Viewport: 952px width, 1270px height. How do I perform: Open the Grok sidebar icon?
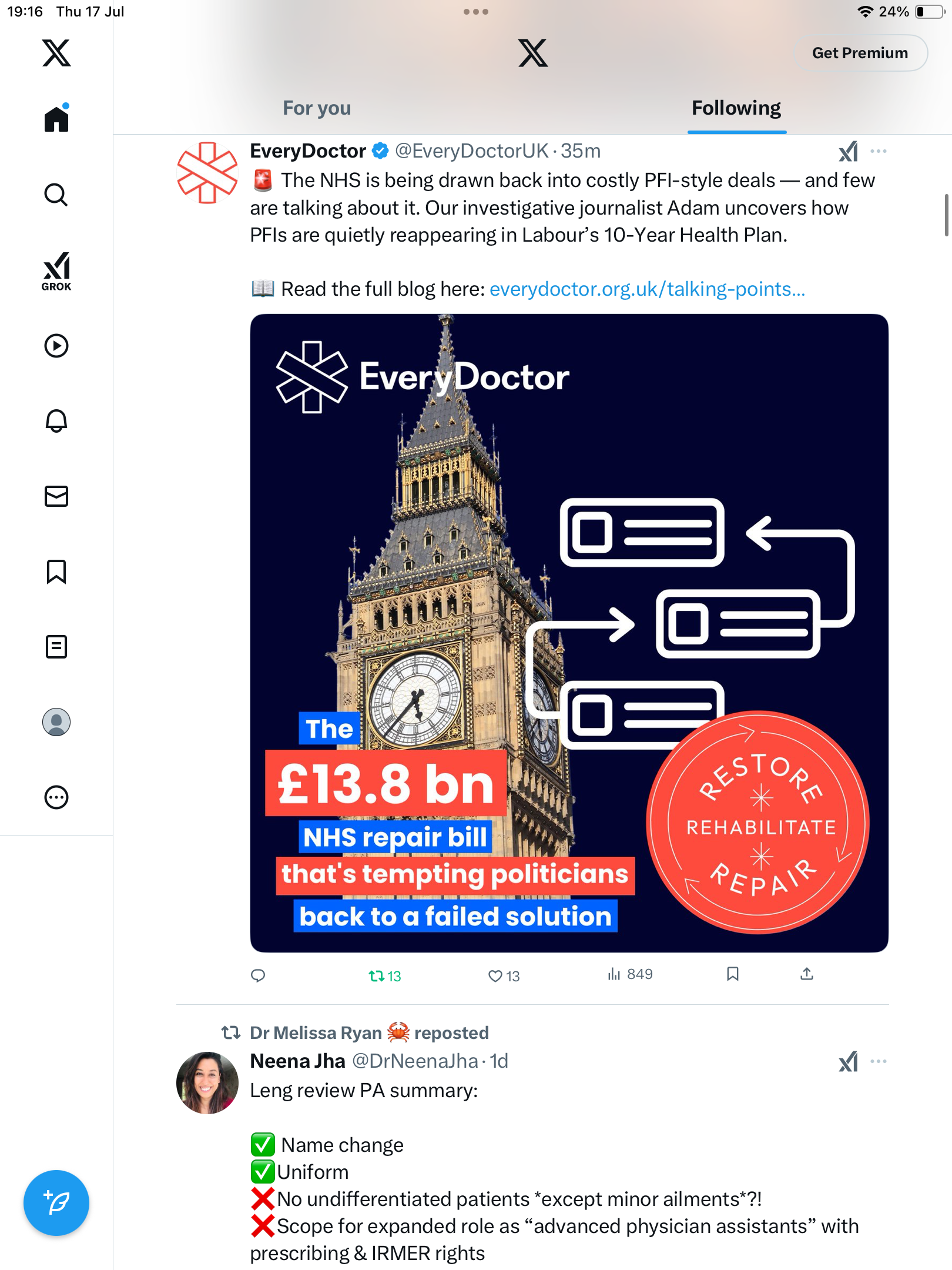(x=56, y=271)
